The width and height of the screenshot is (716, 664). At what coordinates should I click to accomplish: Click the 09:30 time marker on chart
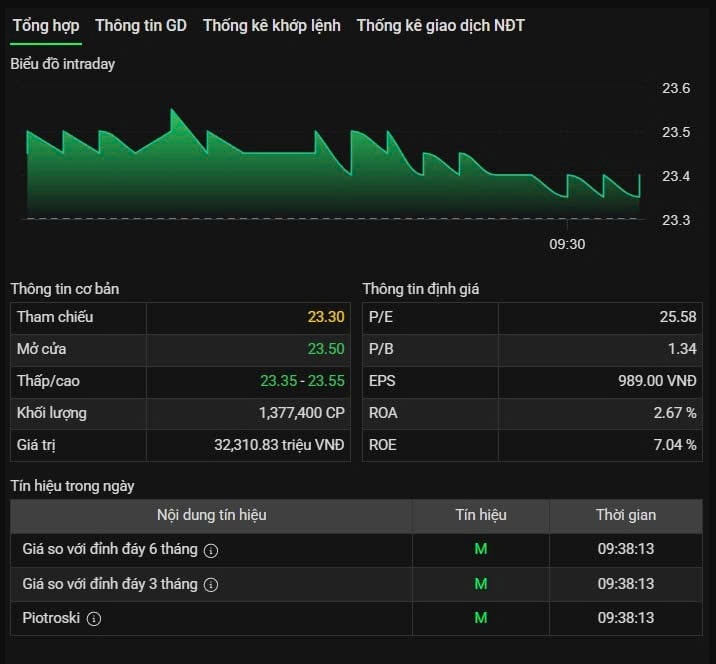(x=567, y=244)
